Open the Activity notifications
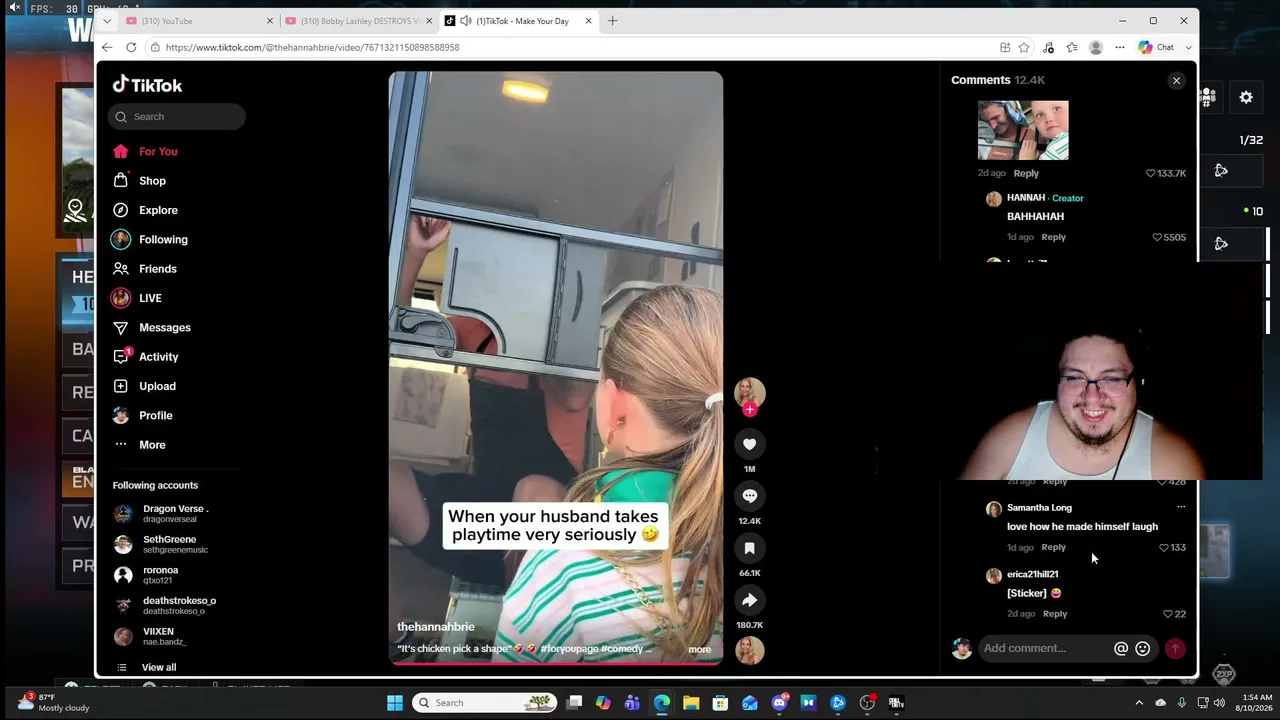This screenshot has height=720, width=1280. pos(158,357)
